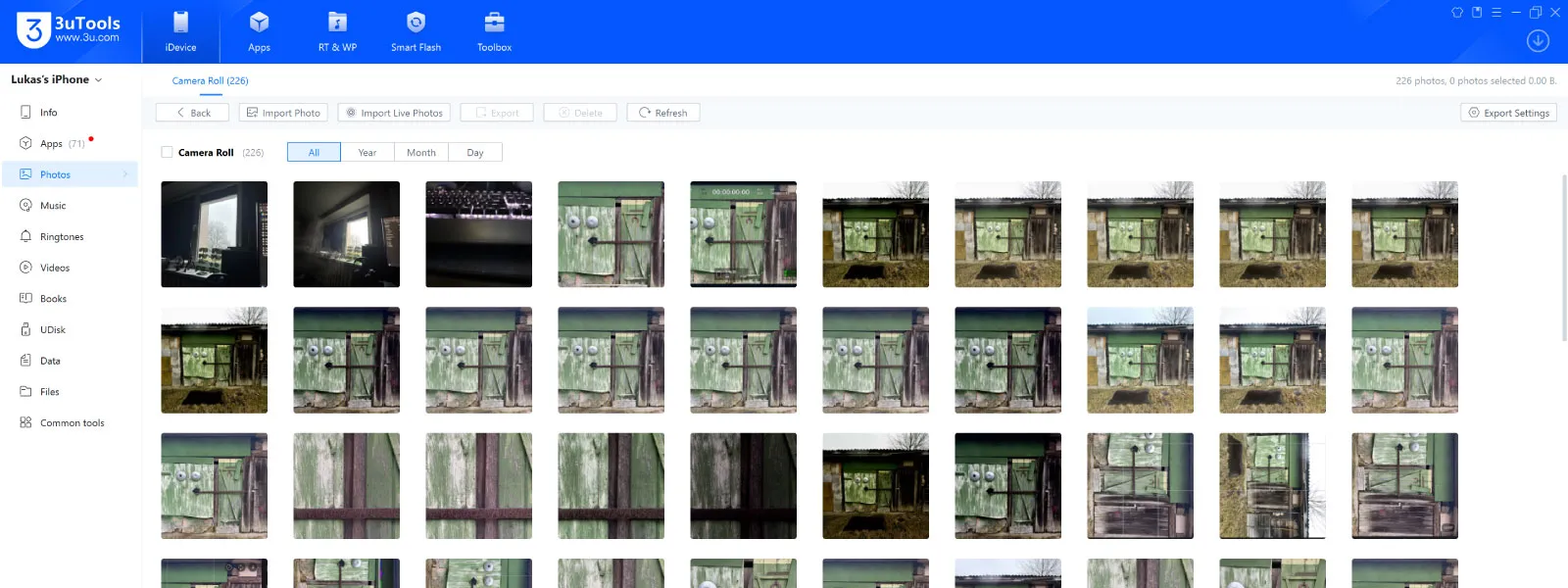
Task: Open the Lukas's iPhone device dropdown
Action: [x=57, y=79]
